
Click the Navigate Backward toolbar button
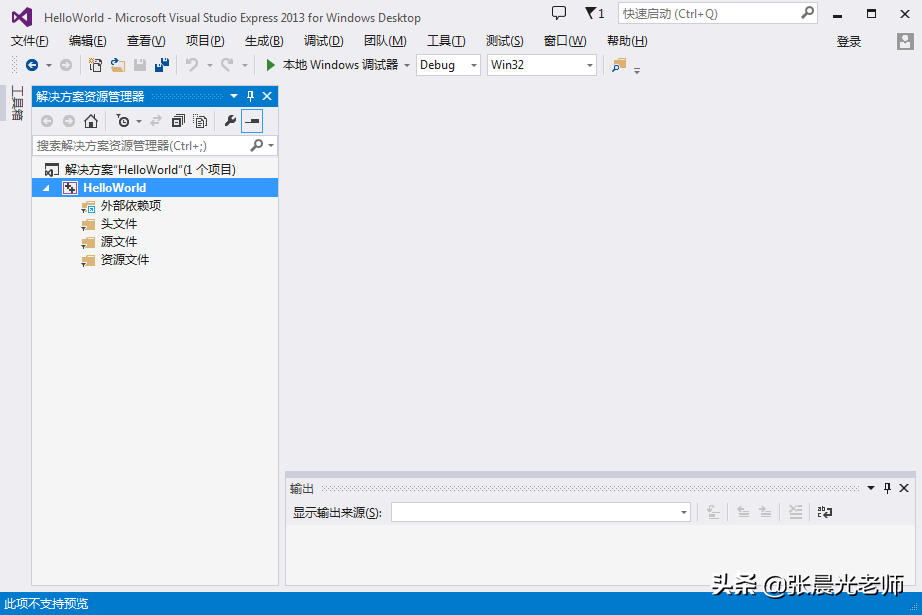32,65
